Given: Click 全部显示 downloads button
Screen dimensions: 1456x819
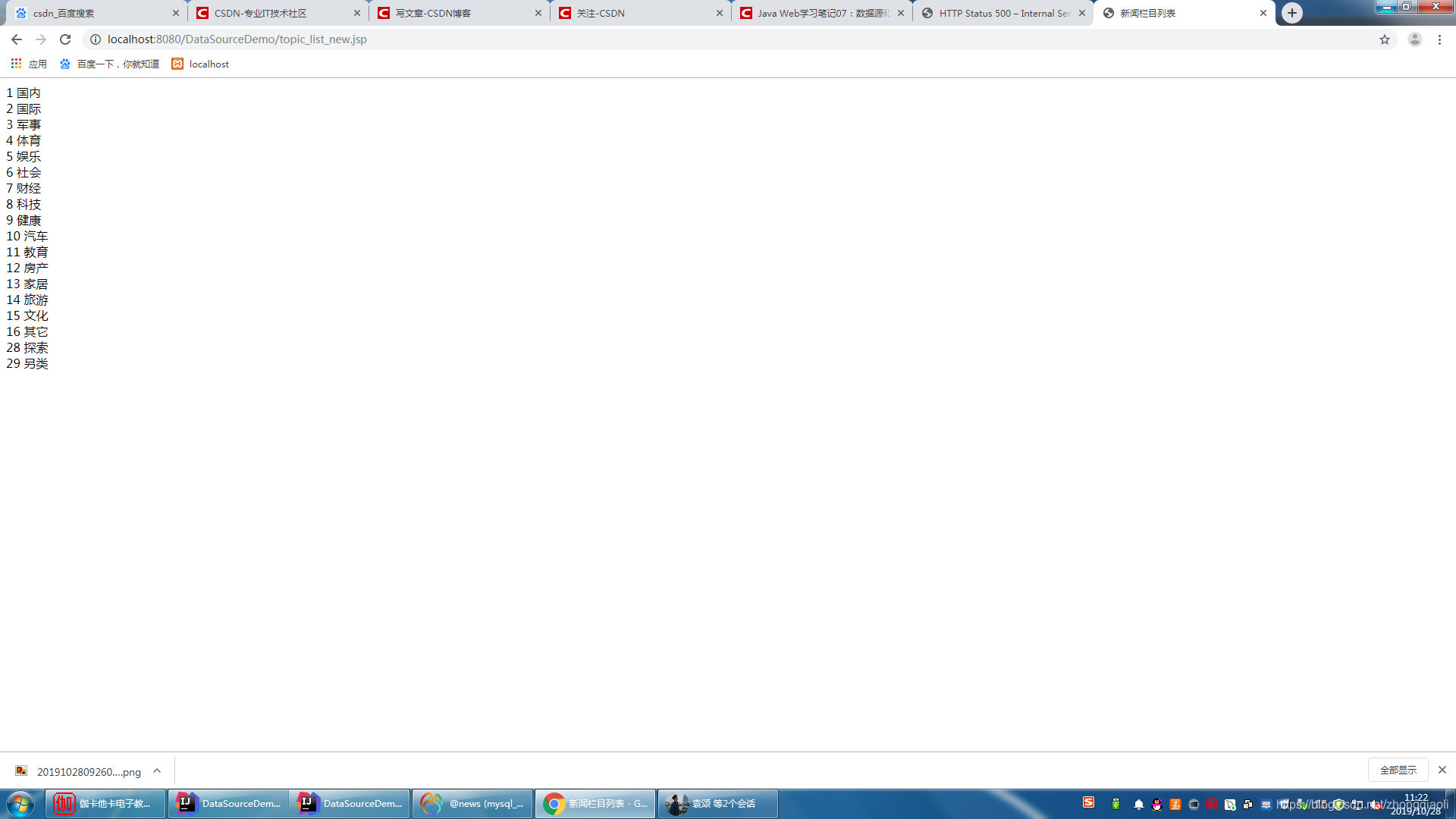Looking at the screenshot, I should click(x=1398, y=770).
